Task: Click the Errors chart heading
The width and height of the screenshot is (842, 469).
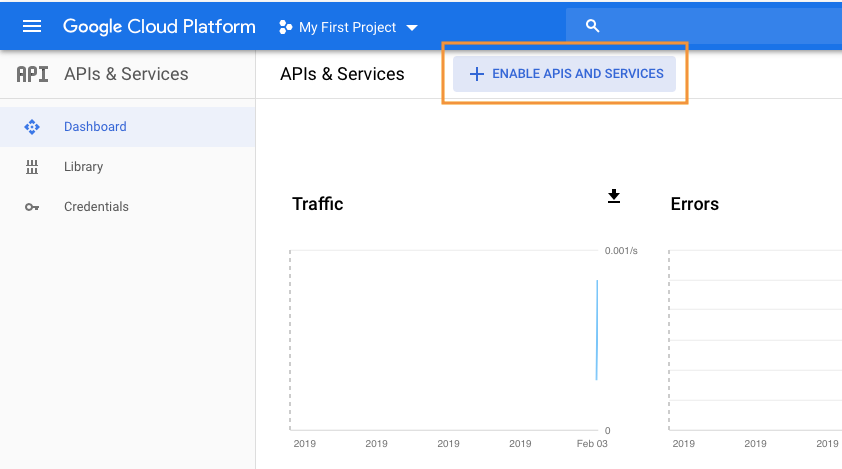Action: 694,204
